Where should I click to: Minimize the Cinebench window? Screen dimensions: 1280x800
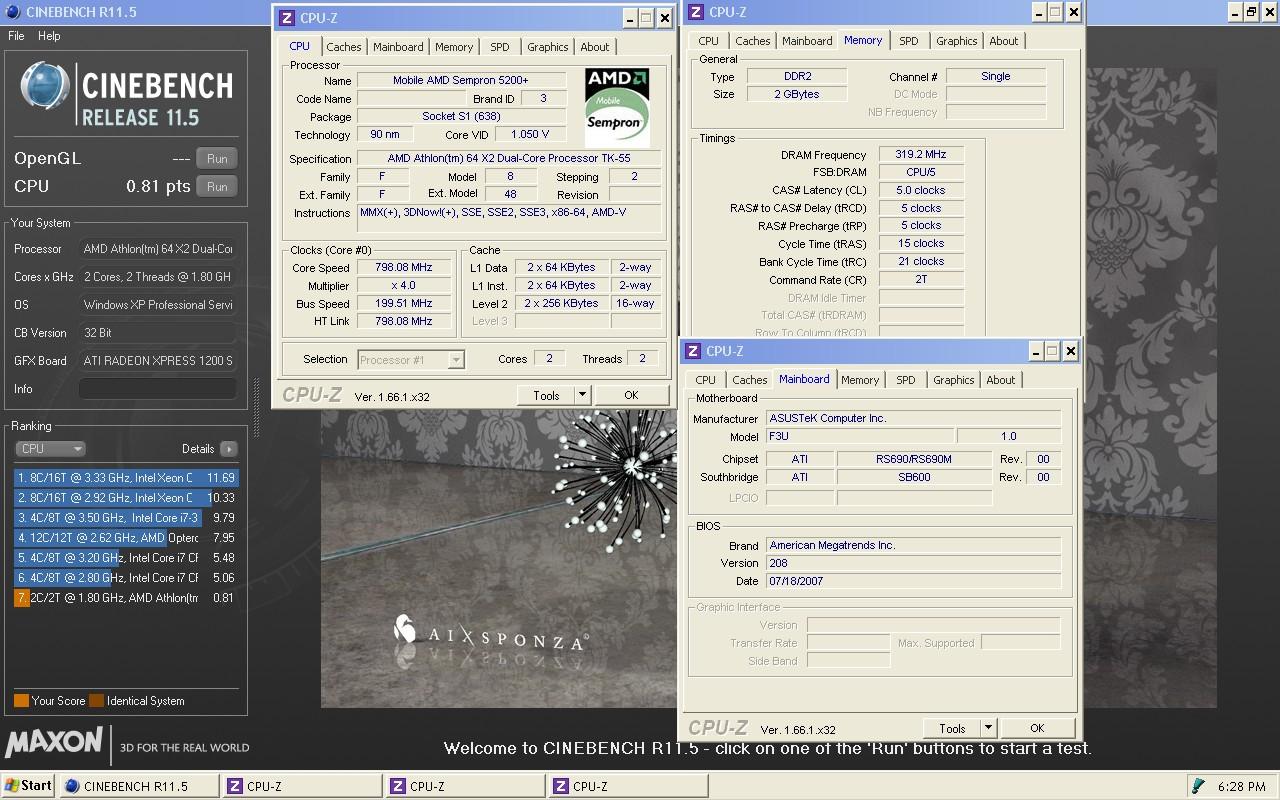click(x=1233, y=12)
